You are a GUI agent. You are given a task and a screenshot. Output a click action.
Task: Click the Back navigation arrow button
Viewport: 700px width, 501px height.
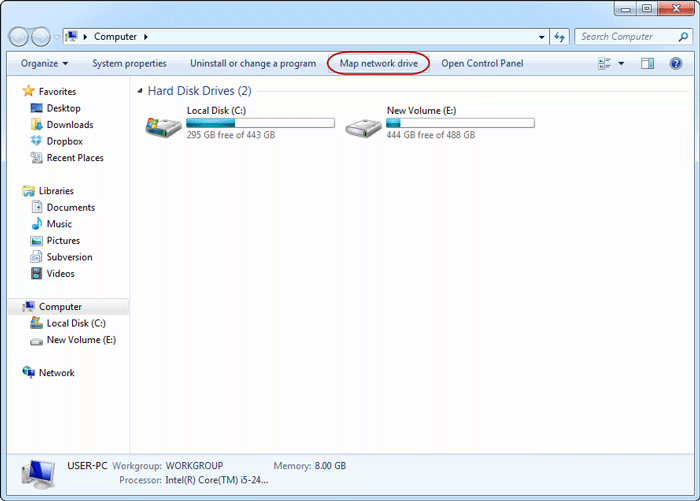(x=19, y=37)
